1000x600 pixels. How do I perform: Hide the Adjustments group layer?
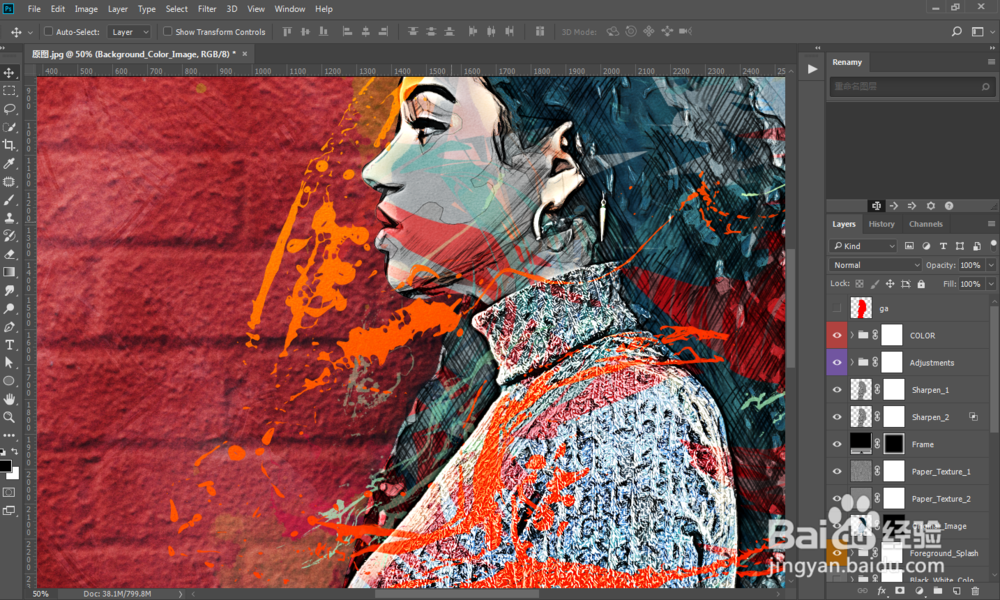837,363
